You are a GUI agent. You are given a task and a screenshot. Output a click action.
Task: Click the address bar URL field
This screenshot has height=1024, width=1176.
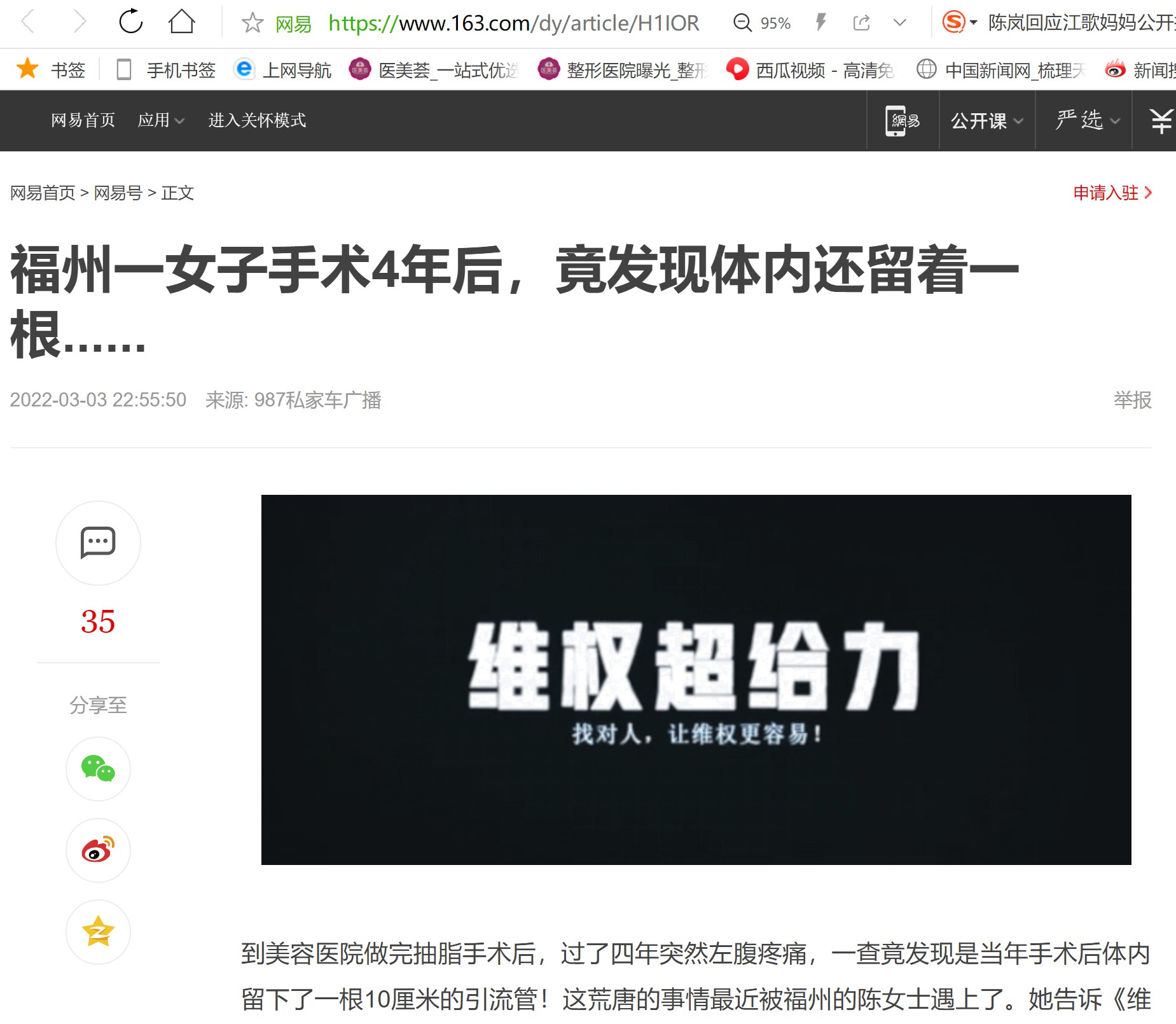[x=514, y=23]
